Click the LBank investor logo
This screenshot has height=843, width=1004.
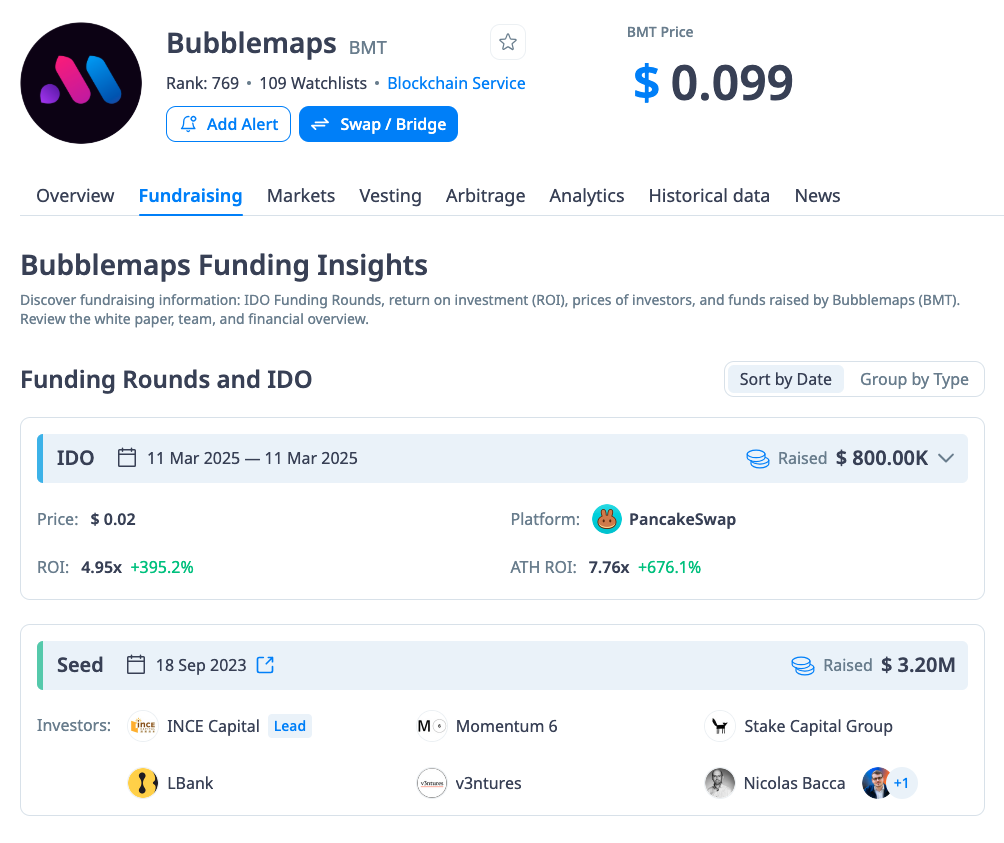(142, 783)
